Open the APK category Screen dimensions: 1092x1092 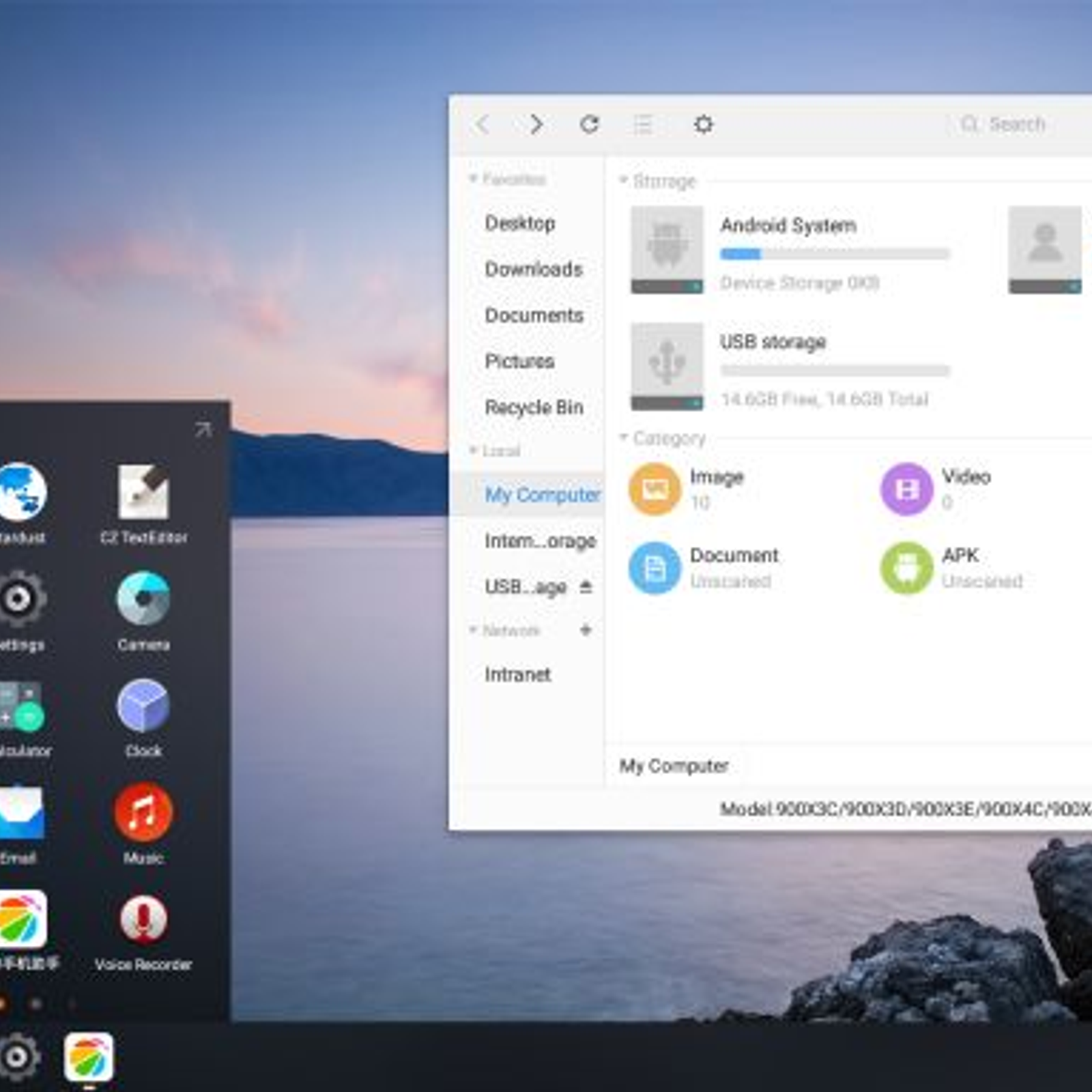[x=906, y=566]
